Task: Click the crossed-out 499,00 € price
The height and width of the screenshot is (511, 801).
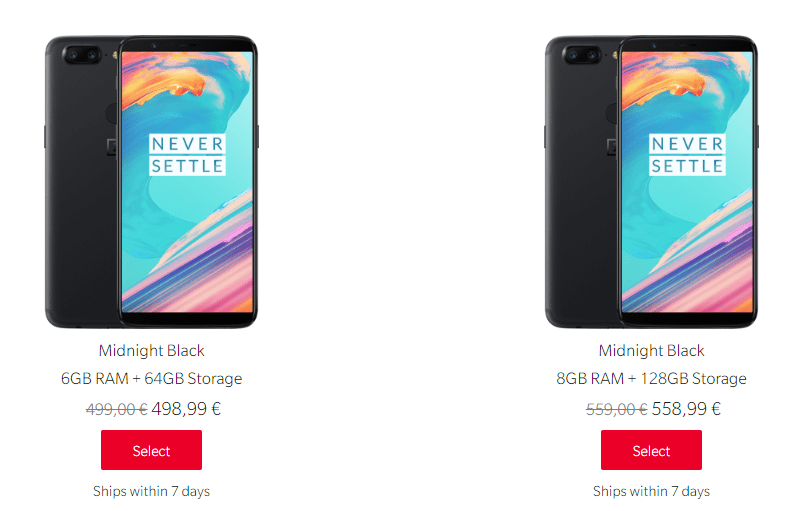Action: [117, 409]
